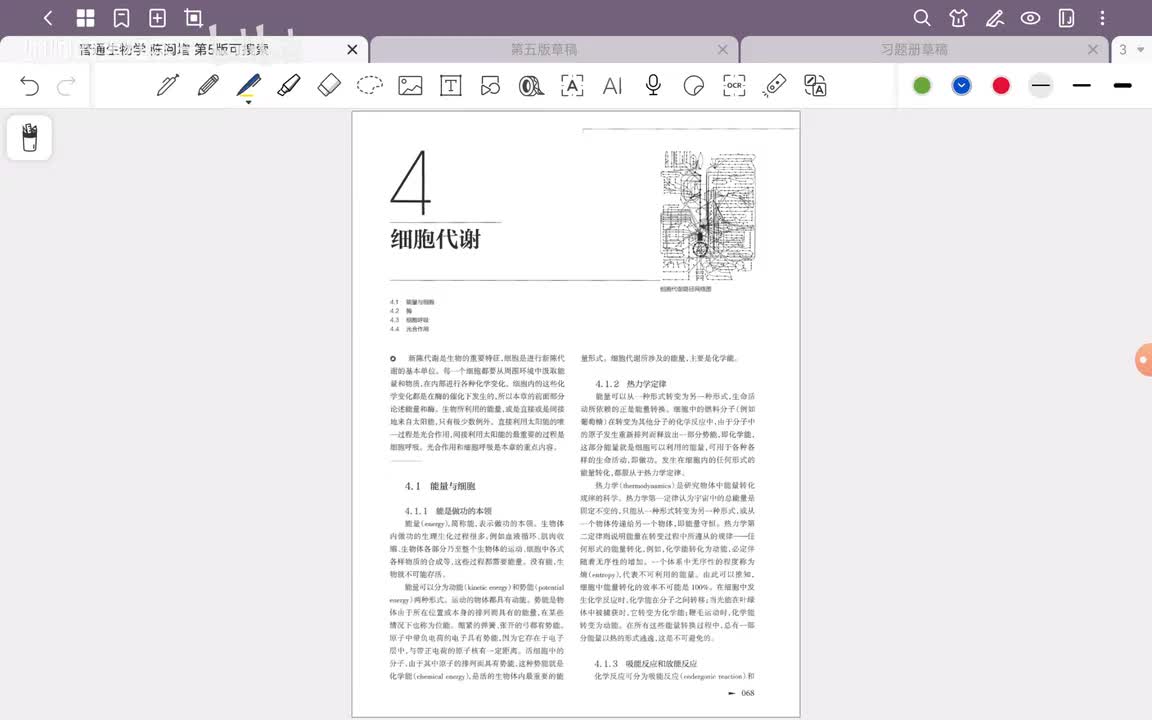Open the AI assistant tool
This screenshot has width=1152, height=720.
612,86
